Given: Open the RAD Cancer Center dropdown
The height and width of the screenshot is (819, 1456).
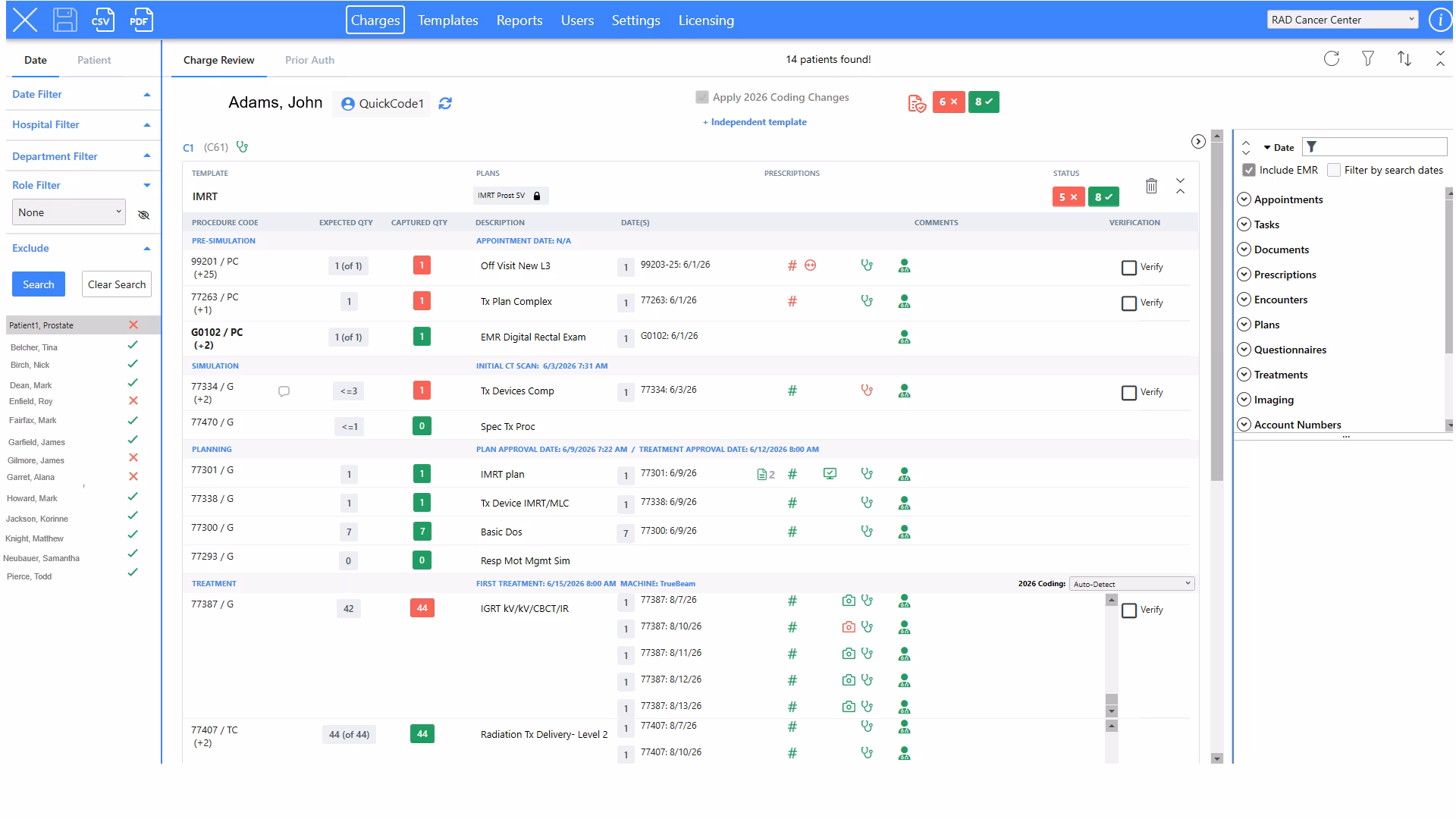Looking at the screenshot, I should point(1342,20).
